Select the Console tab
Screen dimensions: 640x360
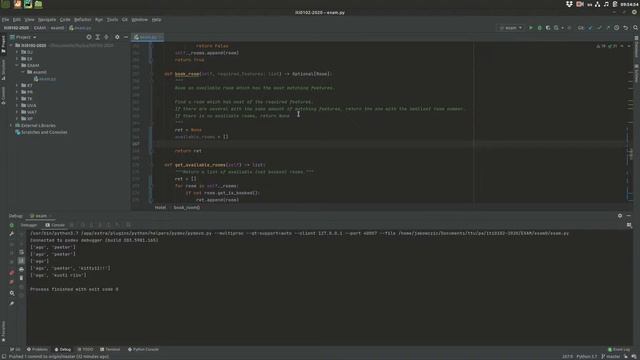tap(55, 225)
